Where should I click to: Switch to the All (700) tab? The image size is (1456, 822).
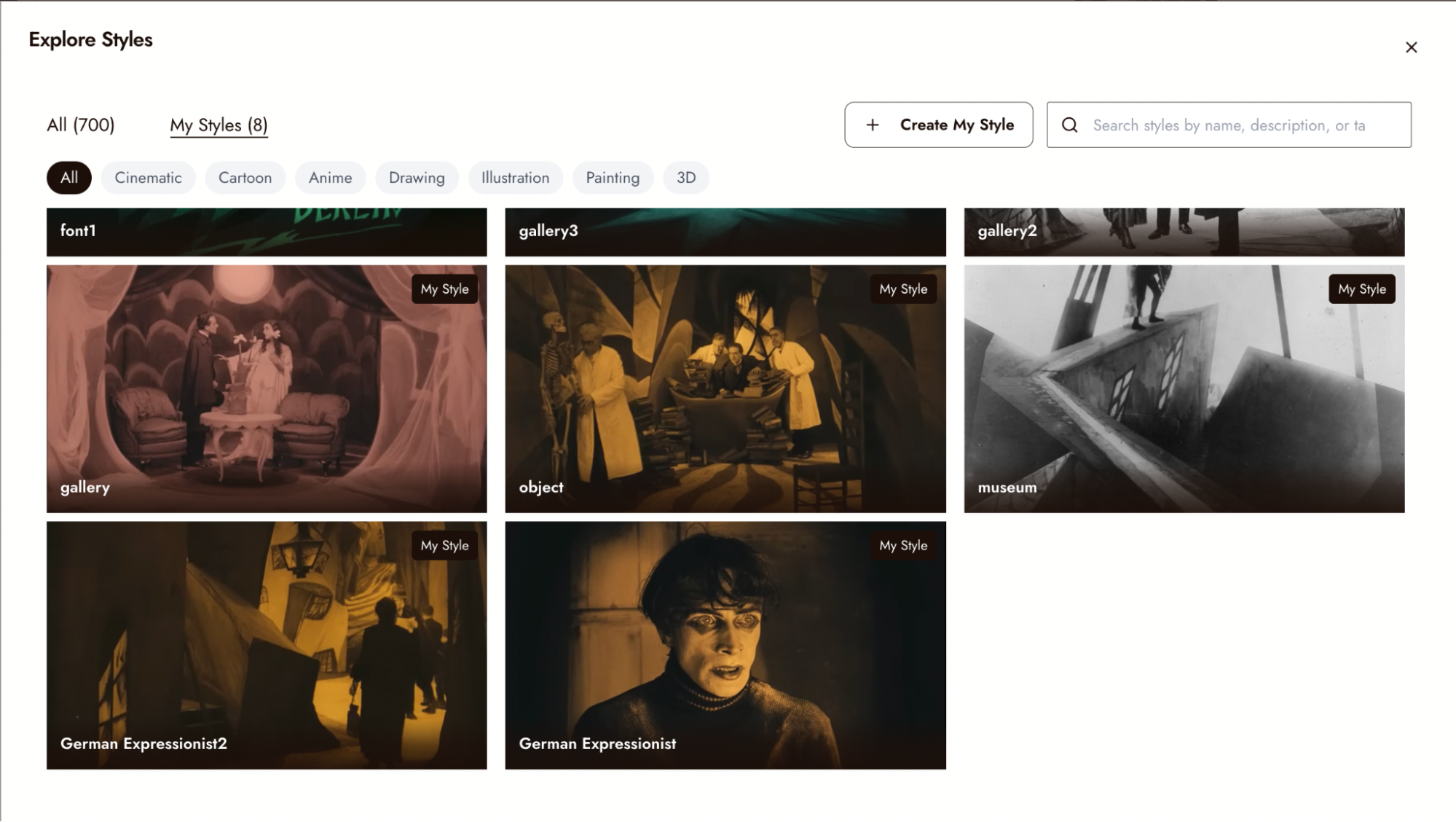81,125
